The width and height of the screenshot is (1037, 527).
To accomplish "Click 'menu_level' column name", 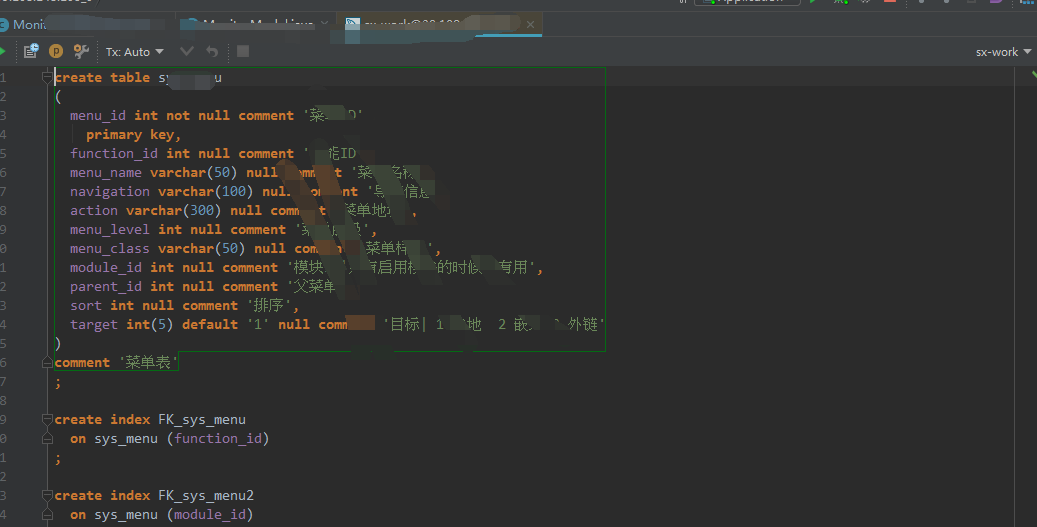I will pyautogui.click(x=110, y=229).
